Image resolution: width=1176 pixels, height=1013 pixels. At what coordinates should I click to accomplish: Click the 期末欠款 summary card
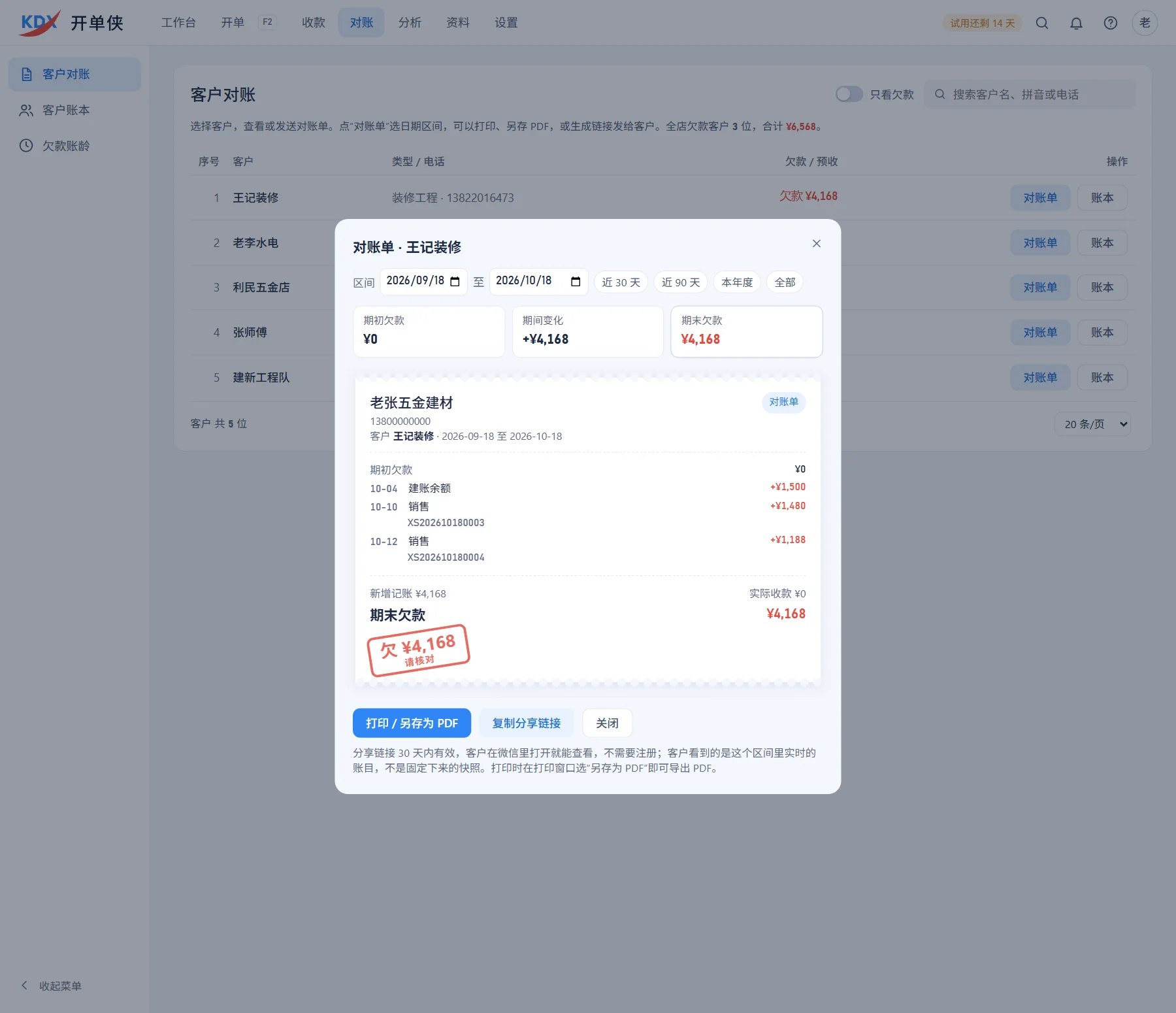pyautogui.click(x=747, y=331)
